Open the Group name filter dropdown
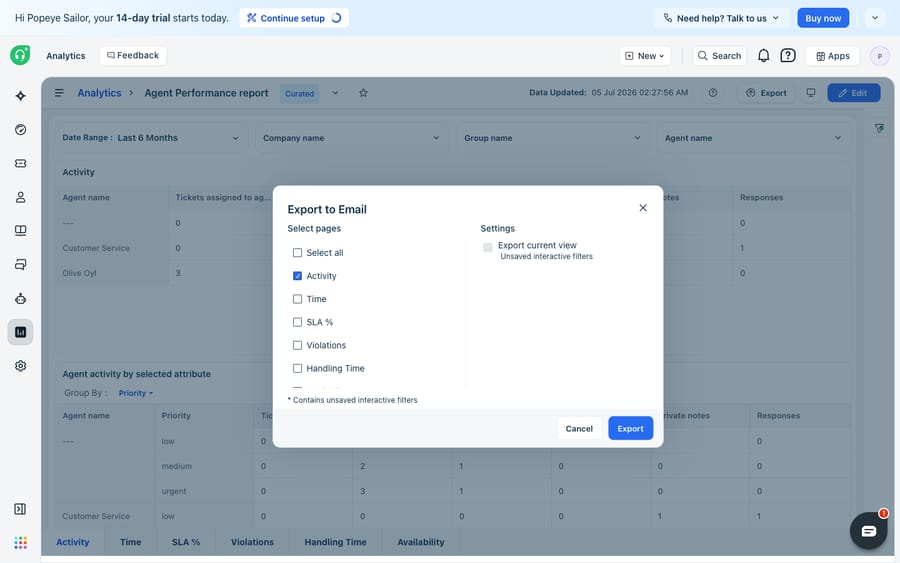 [552, 138]
